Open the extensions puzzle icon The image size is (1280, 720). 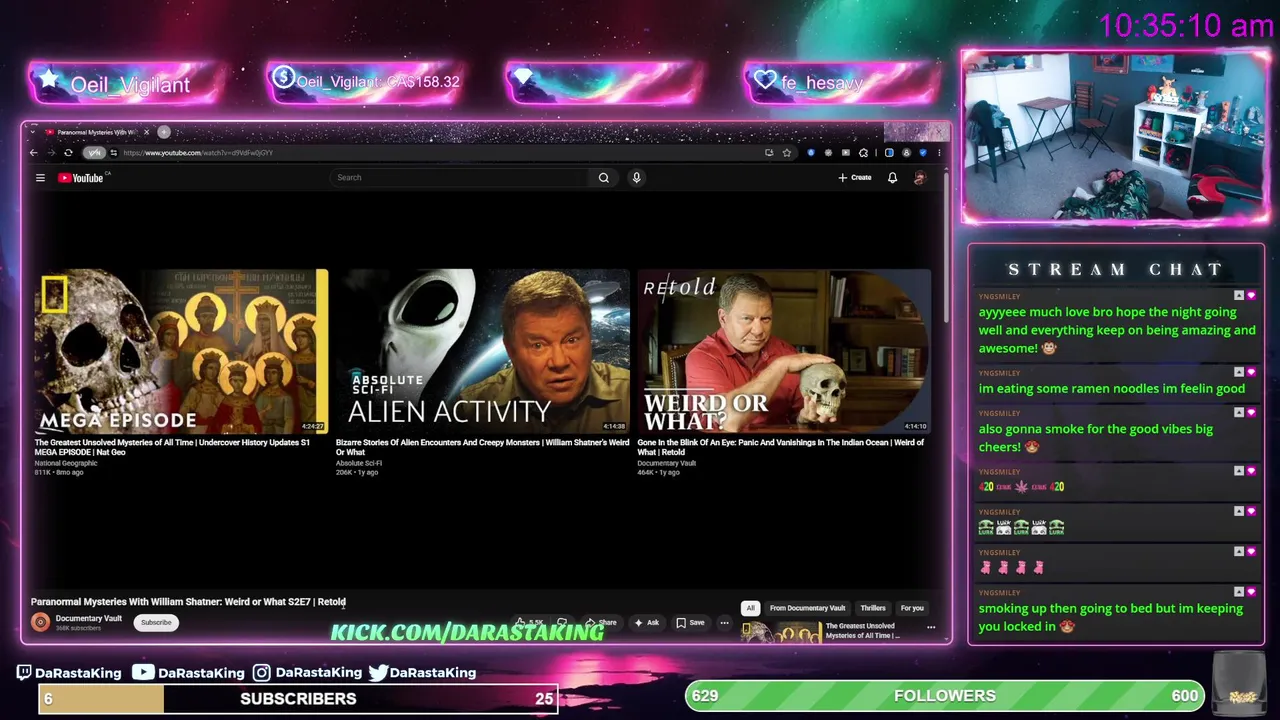(863, 153)
